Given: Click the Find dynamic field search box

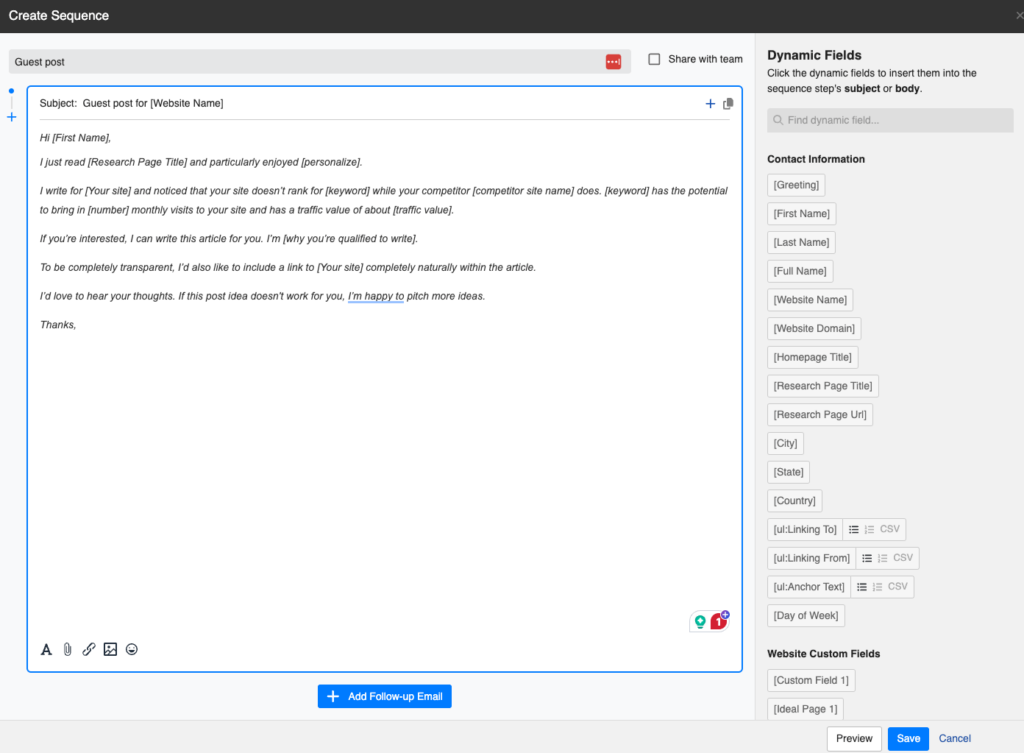Looking at the screenshot, I should point(890,120).
